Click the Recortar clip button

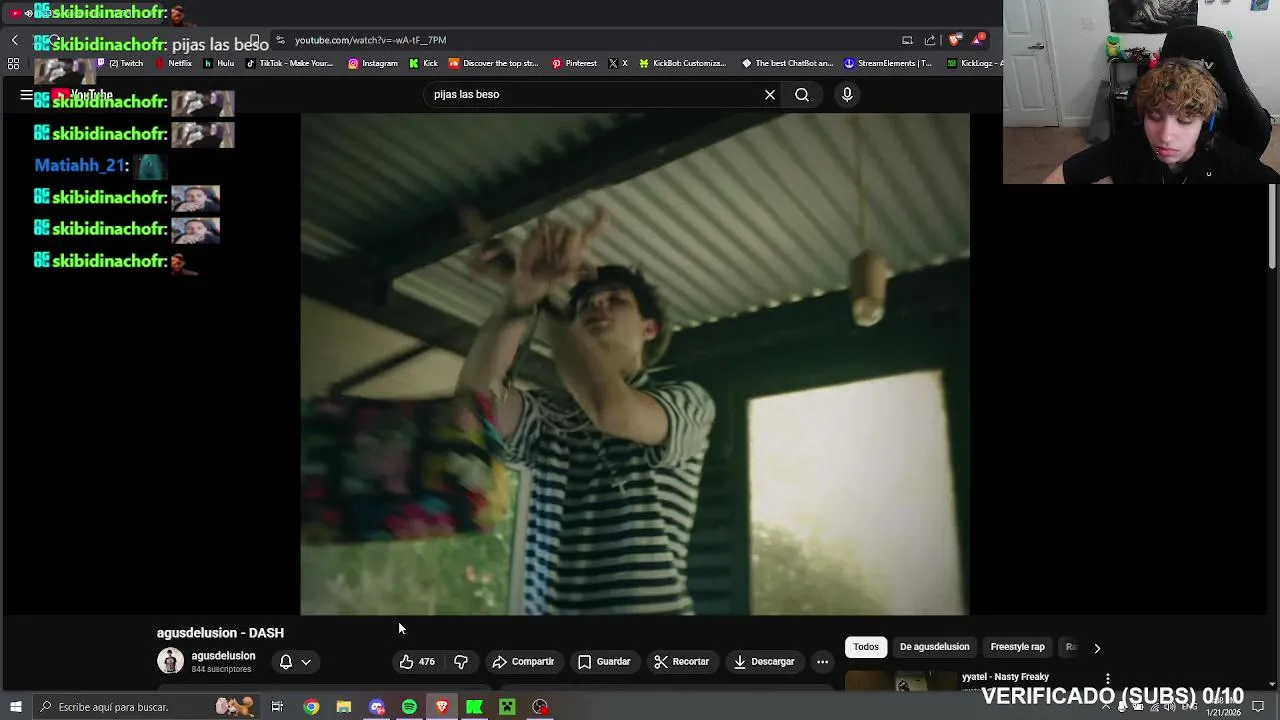click(x=682, y=661)
